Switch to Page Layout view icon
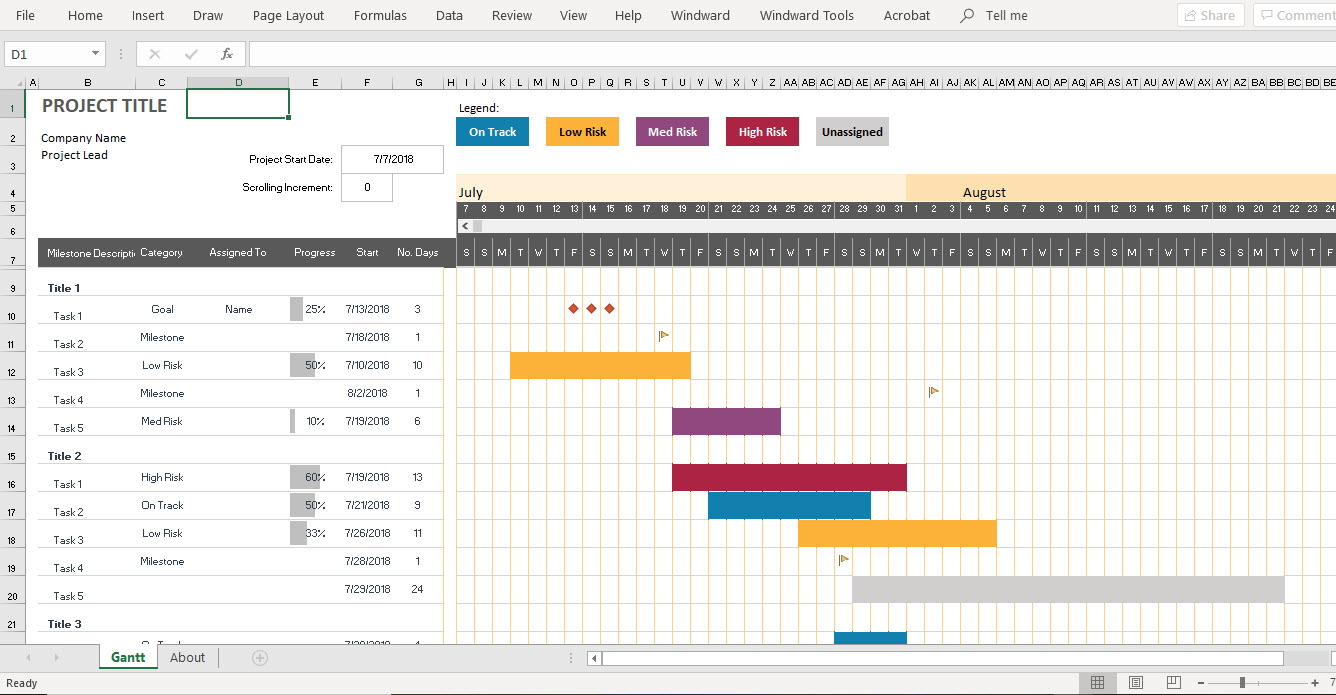Image resolution: width=1336 pixels, height=695 pixels. (1135, 683)
